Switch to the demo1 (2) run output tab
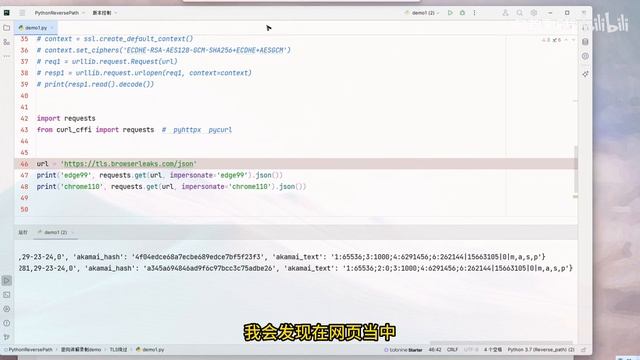This screenshot has height=360, width=640. (55, 232)
